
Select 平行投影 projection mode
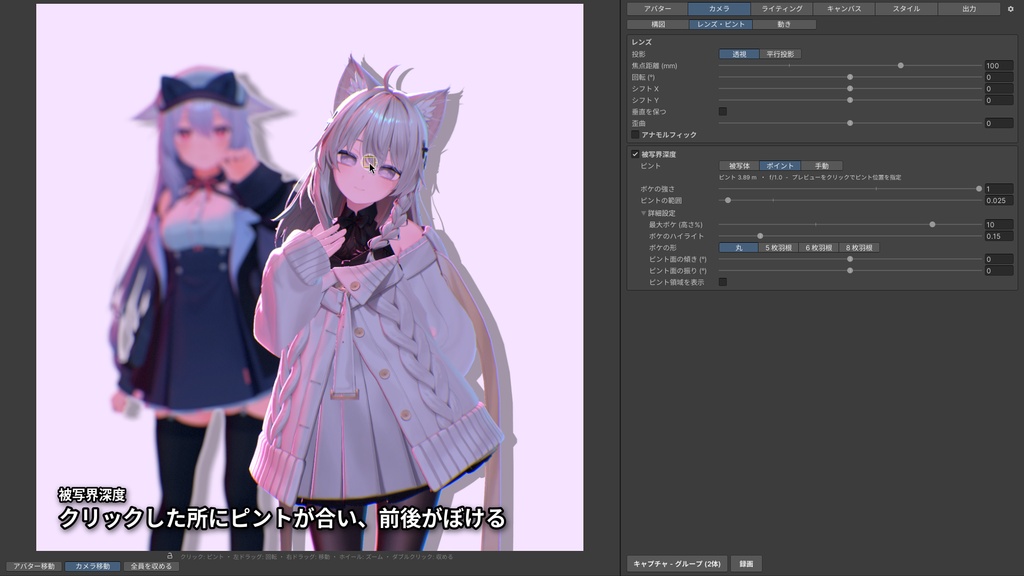click(x=780, y=54)
